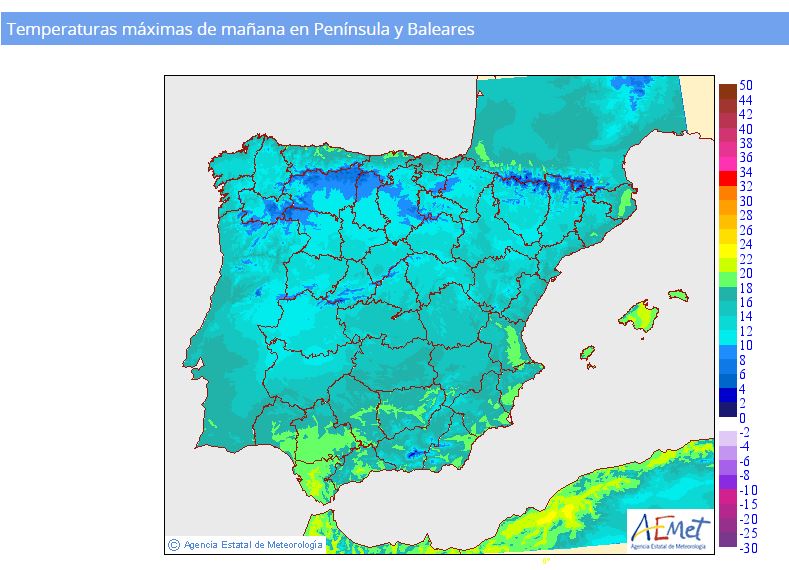Click the '0' label on the legend
This screenshot has height=570, width=789.
[x=742, y=418]
